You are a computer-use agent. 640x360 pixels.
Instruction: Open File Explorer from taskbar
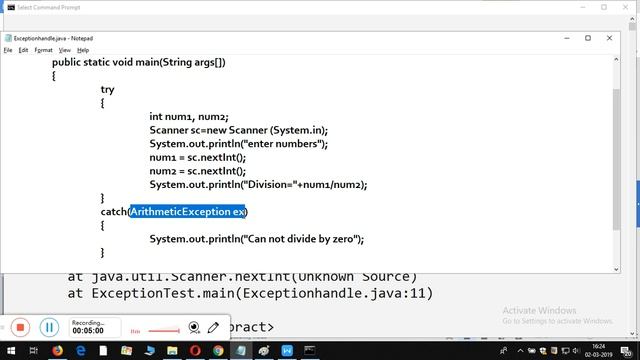pos(172,351)
